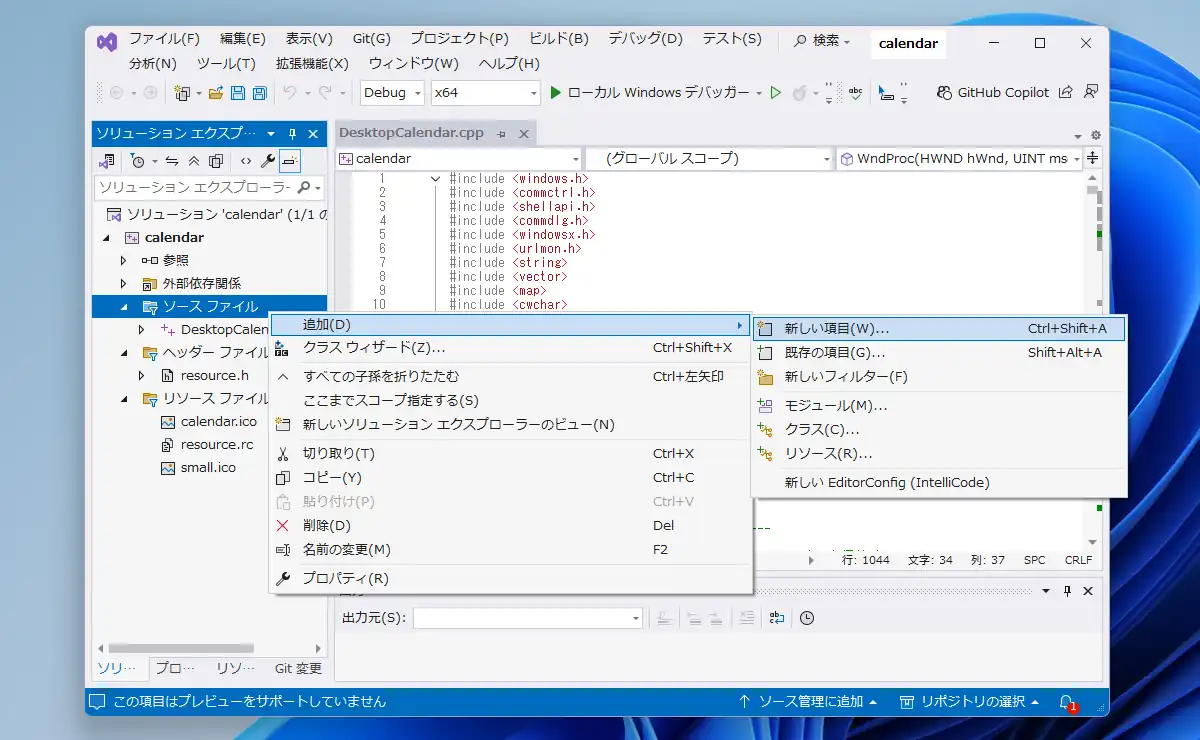Choose New Filter (新しいフィルター) in submenu
This screenshot has height=740, width=1200.
[939, 377]
